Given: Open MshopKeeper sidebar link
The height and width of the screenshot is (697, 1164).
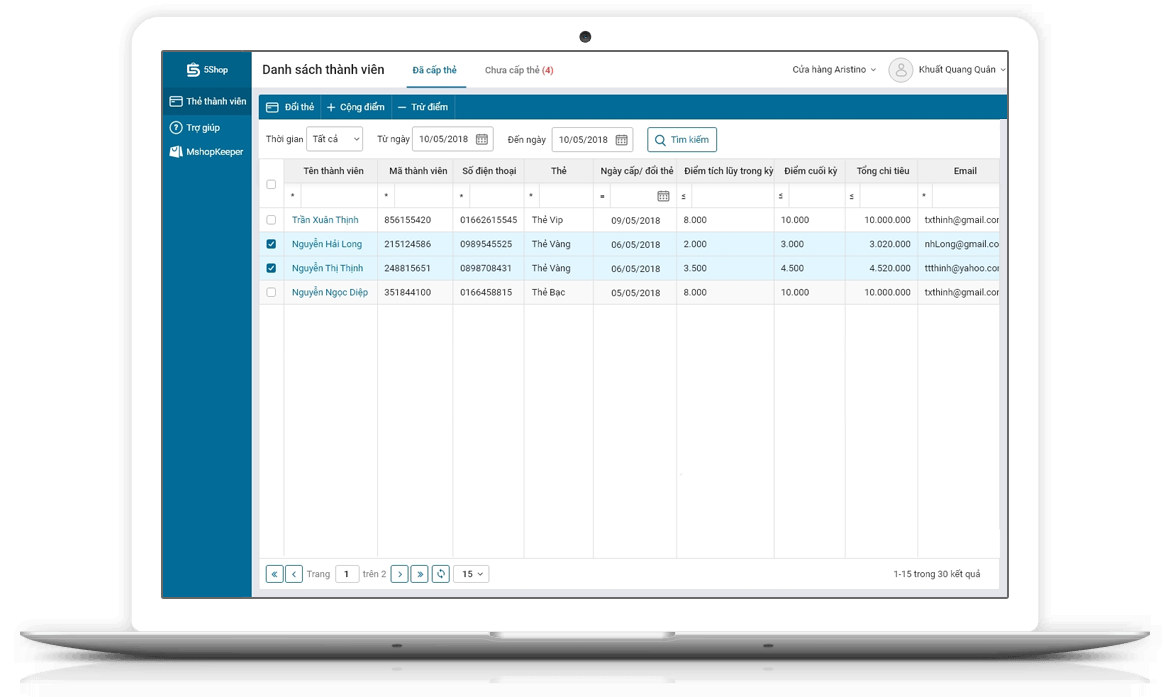Looking at the screenshot, I should point(206,151).
